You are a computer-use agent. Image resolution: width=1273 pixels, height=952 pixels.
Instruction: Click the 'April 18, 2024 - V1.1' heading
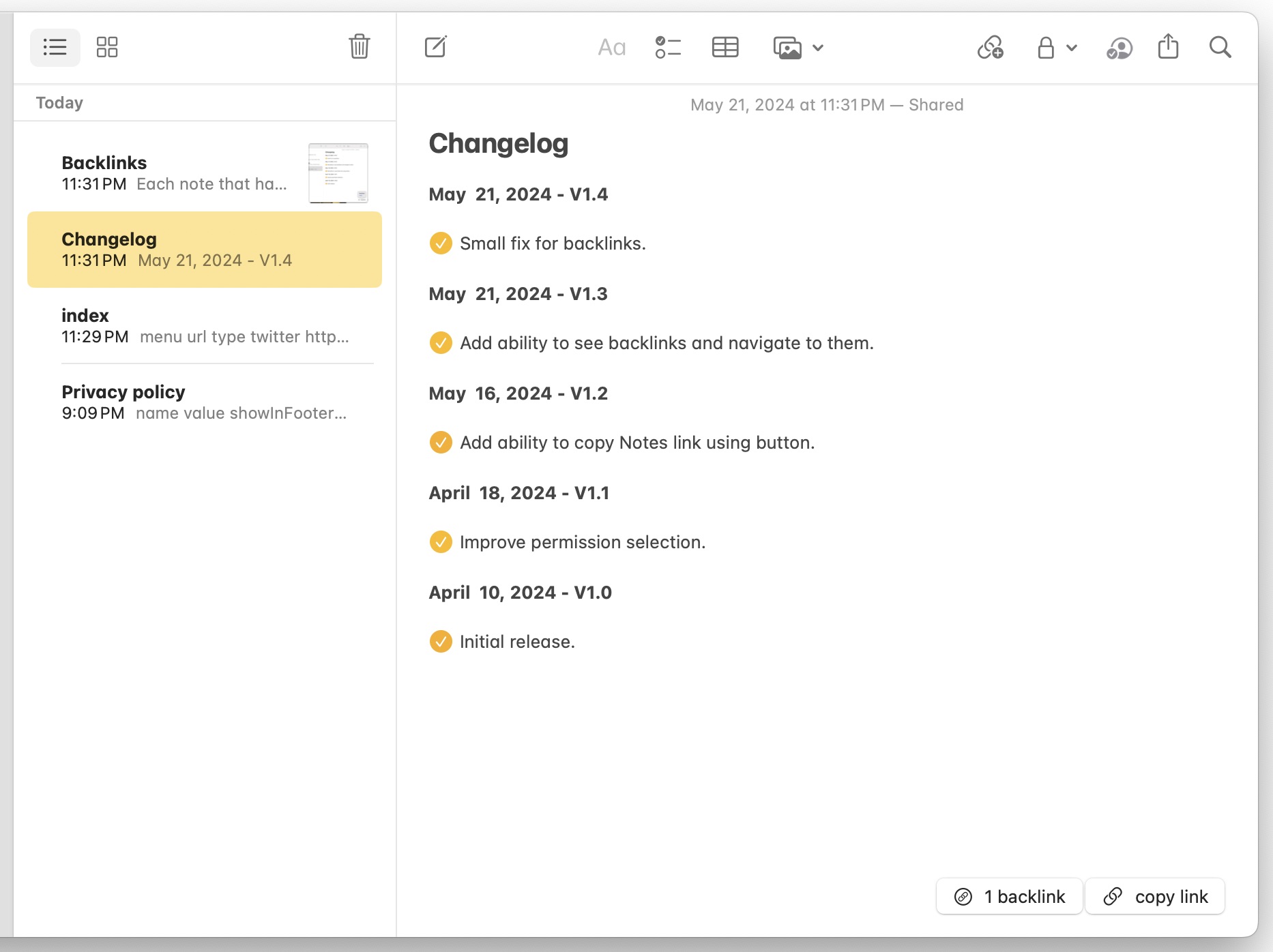tap(519, 493)
